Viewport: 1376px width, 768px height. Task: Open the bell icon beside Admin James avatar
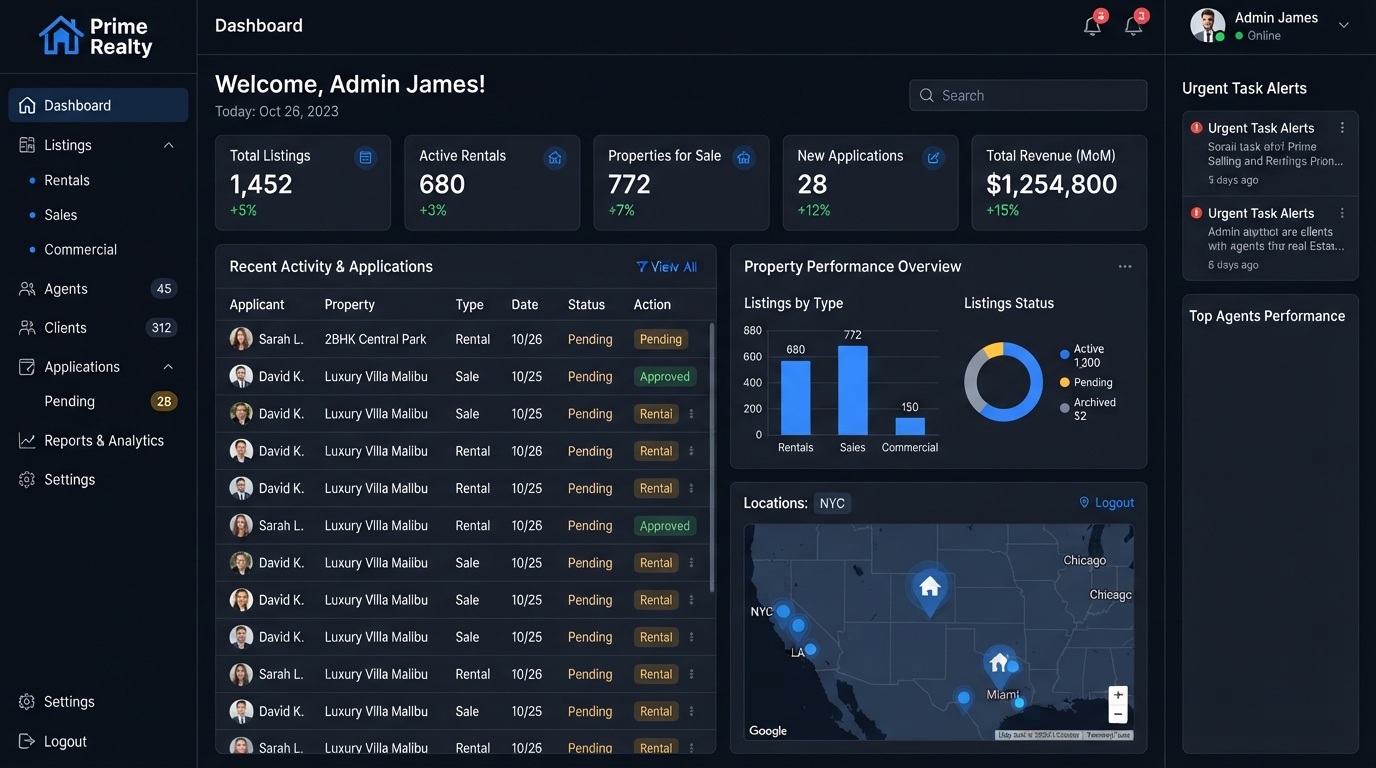tap(1134, 25)
